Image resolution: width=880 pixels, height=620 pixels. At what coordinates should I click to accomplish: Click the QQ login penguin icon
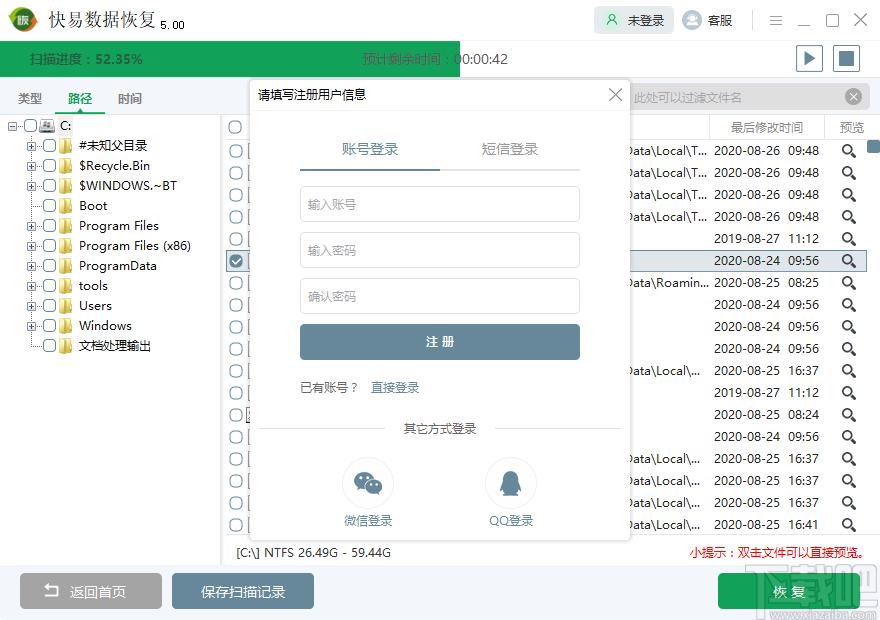[x=510, y=483]
